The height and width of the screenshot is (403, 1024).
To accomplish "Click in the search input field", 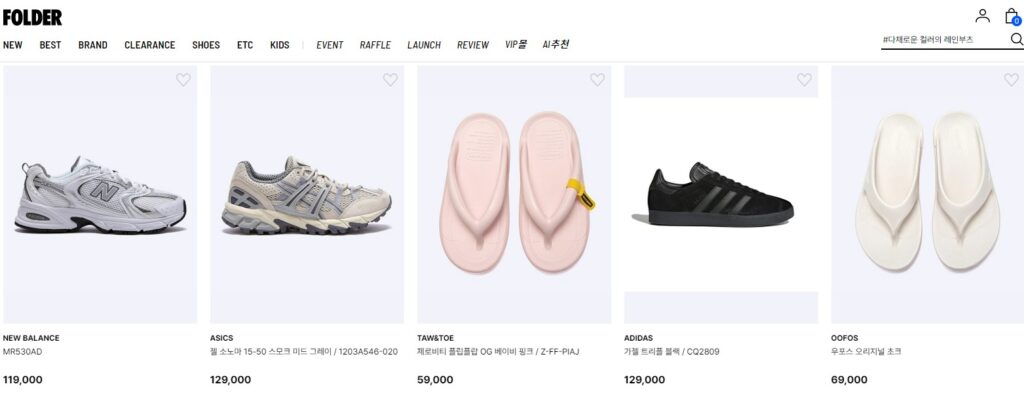I will [x=940, y=40].
